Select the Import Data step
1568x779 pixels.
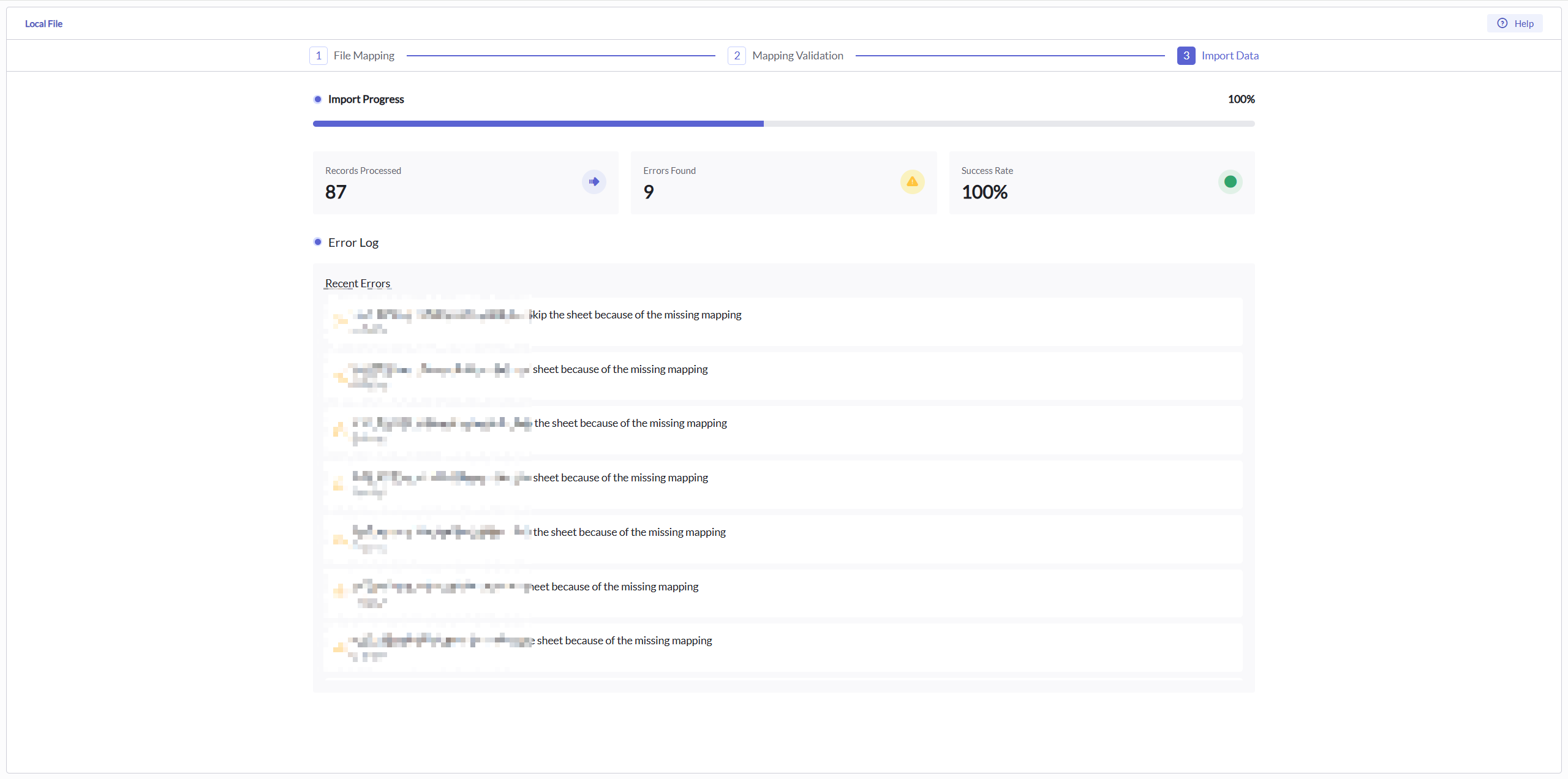(x=1229, y=55)
